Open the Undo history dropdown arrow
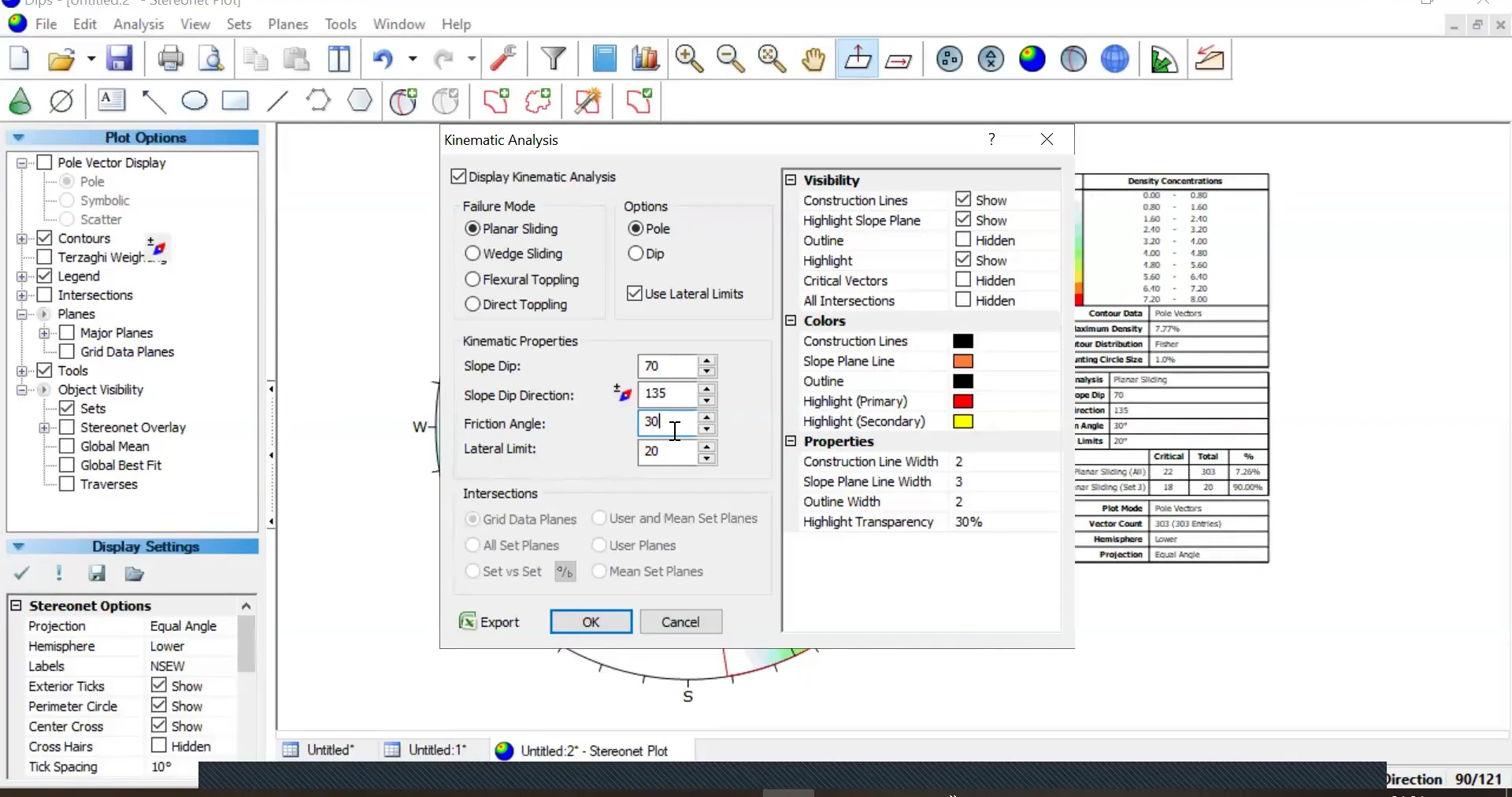Viewport: 1512px width, 797px height. click(x=412, y=59)
